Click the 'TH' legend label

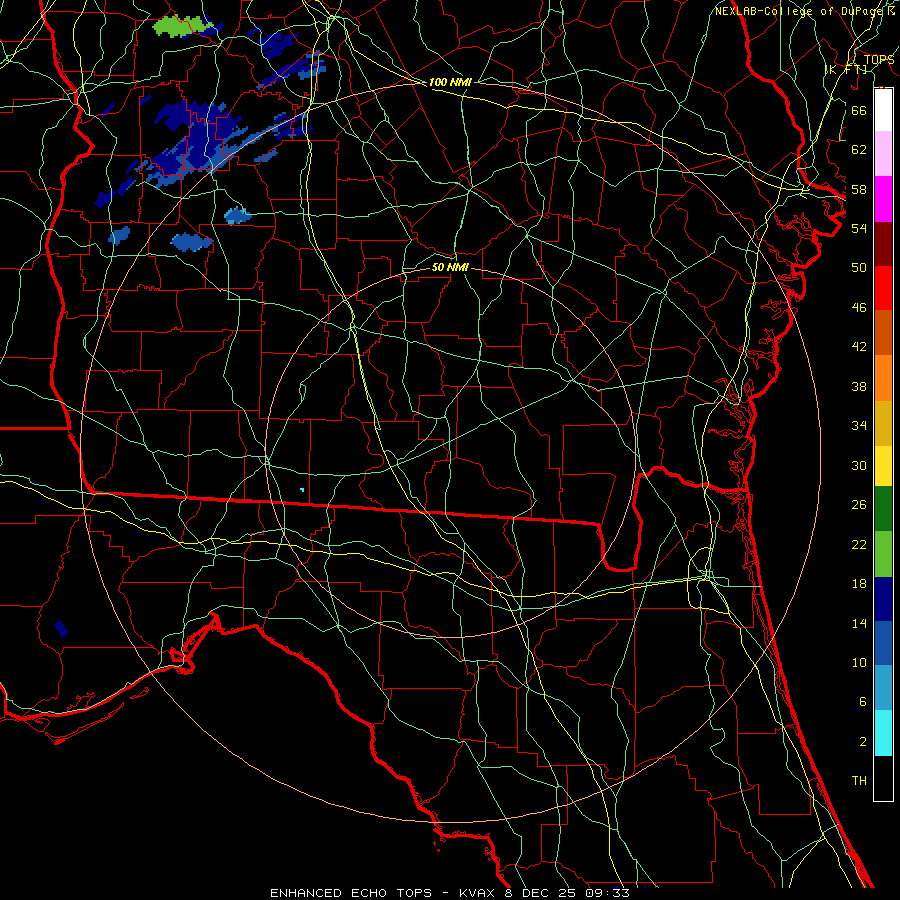click(x=859, y=781)
